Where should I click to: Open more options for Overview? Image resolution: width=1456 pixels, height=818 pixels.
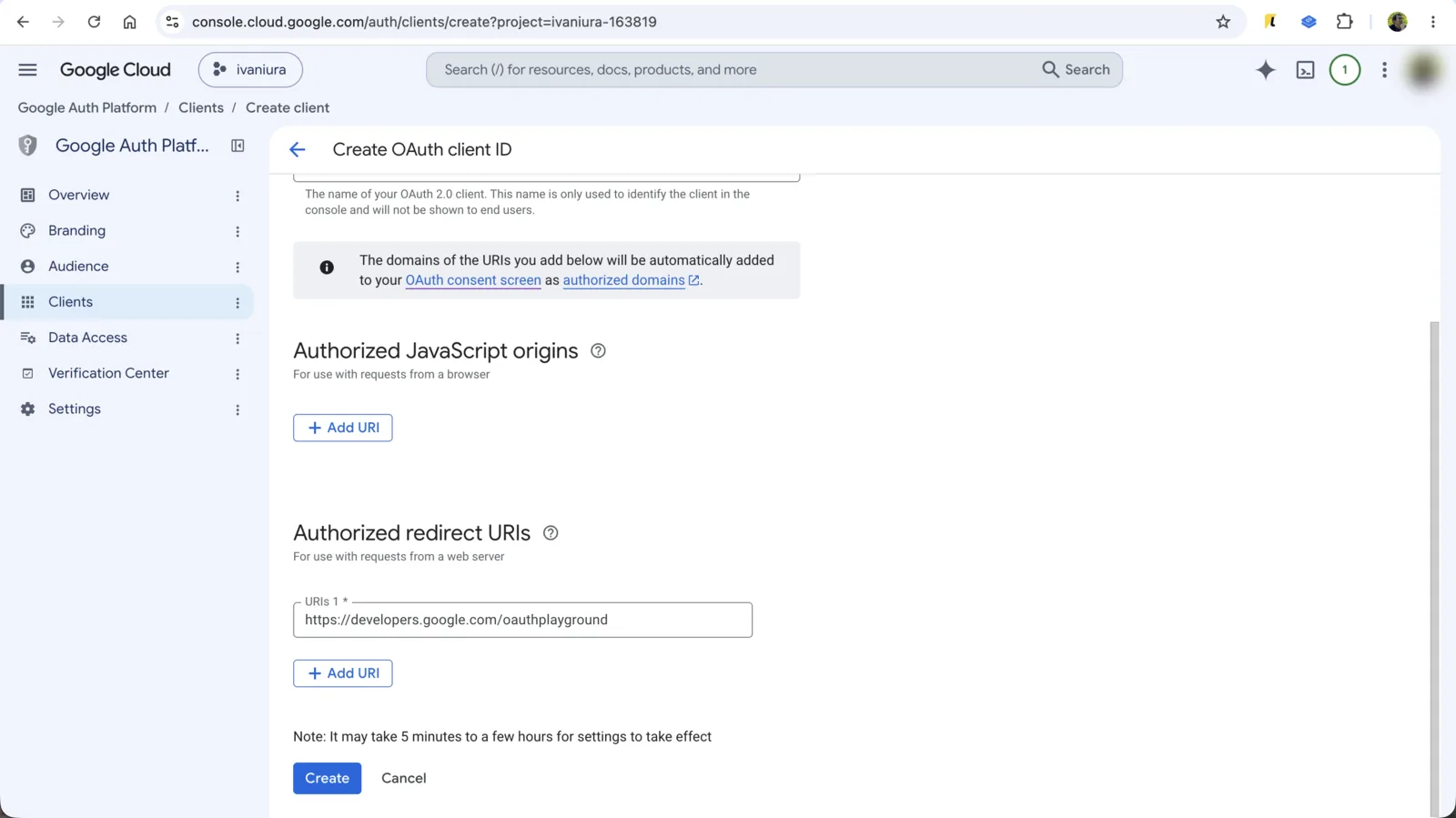point(238,196)
